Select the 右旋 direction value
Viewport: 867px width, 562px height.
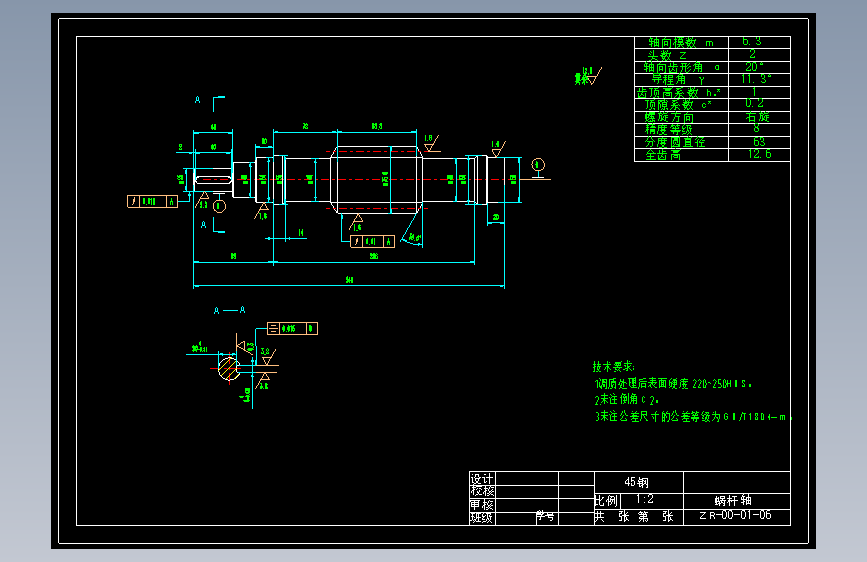point(758,117)
